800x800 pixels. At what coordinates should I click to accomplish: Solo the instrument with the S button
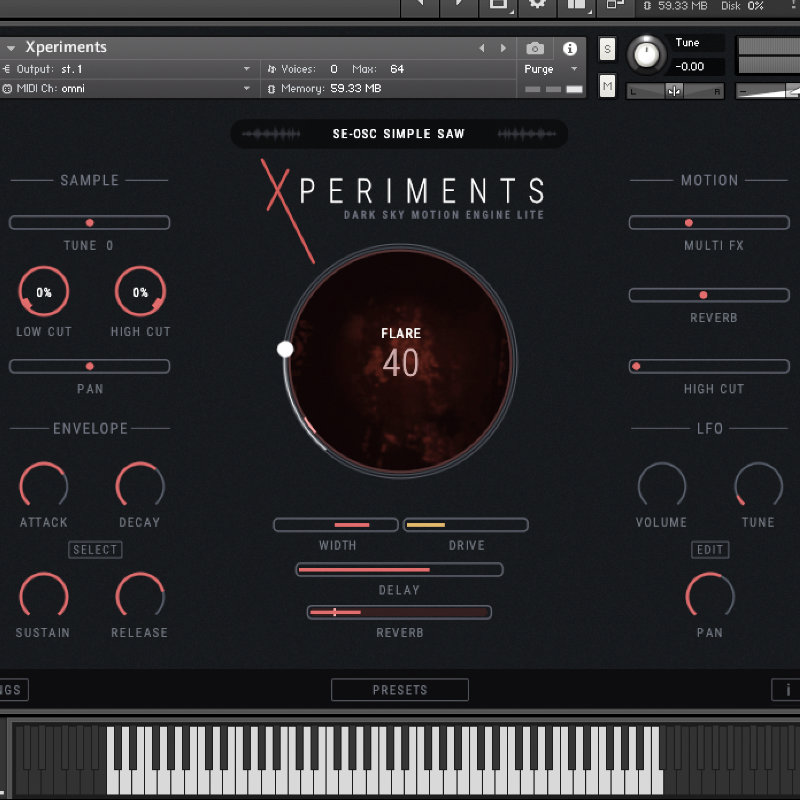click(607, 49)
